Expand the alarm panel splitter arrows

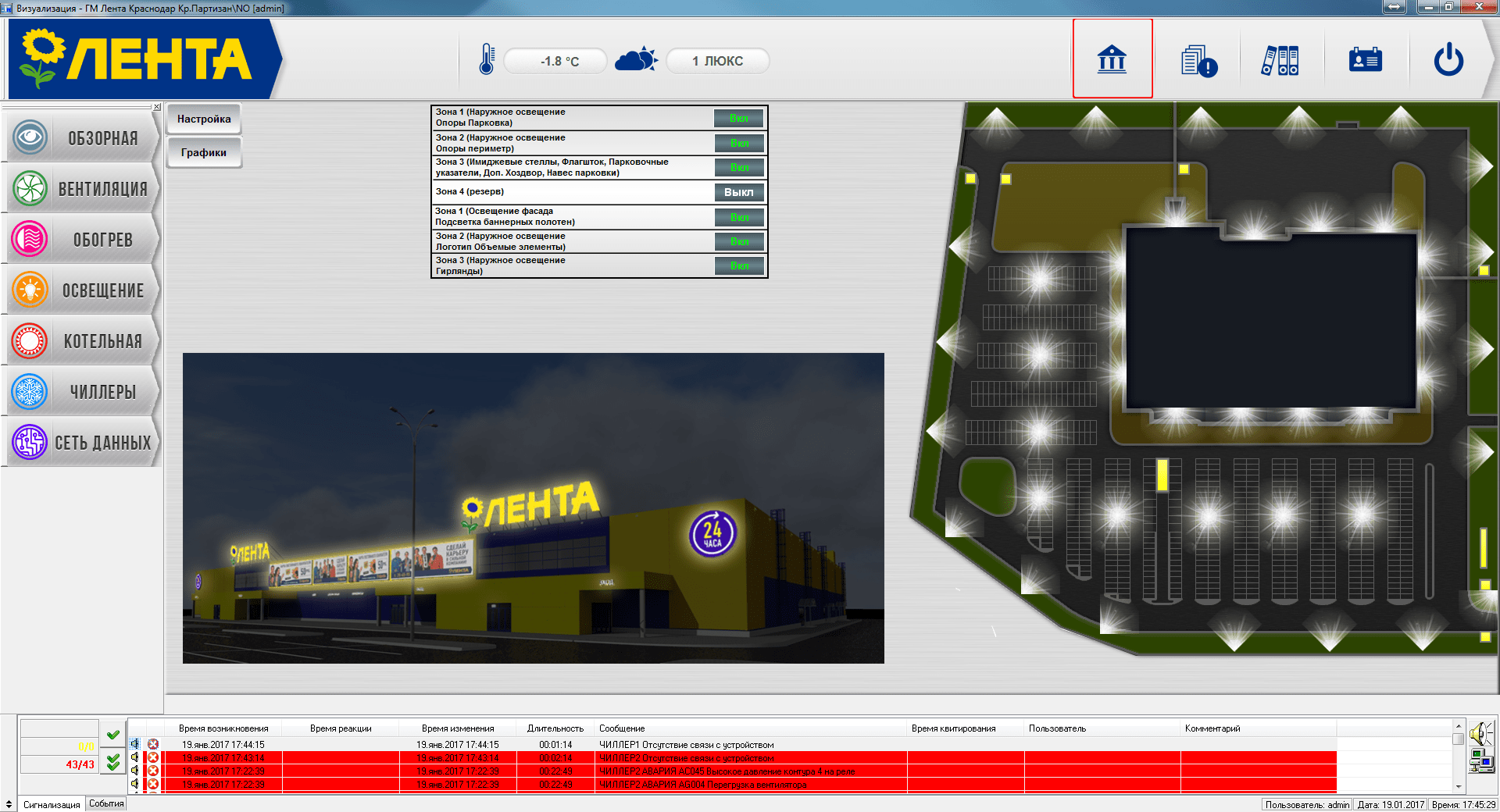click(x=9, y=804)
